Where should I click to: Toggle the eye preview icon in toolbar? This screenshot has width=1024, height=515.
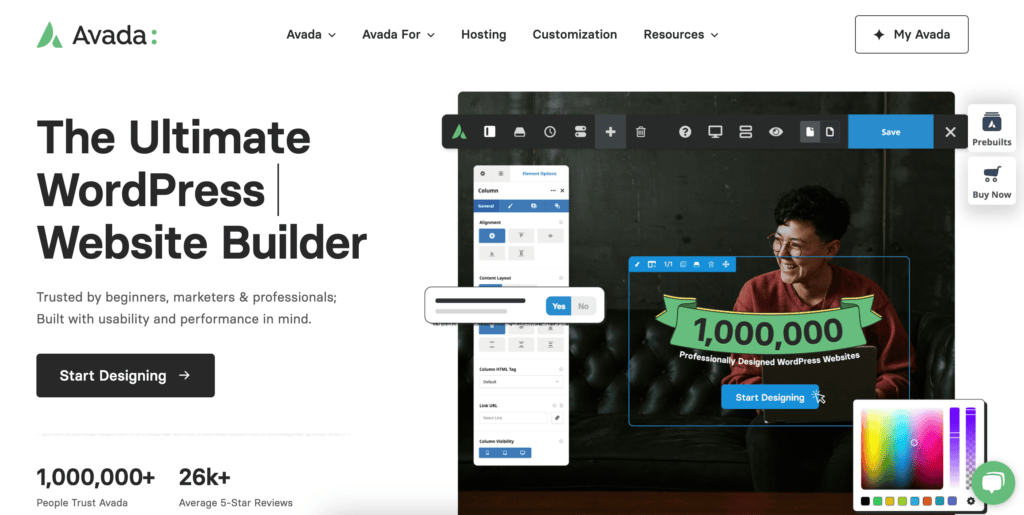pos(776,132)
